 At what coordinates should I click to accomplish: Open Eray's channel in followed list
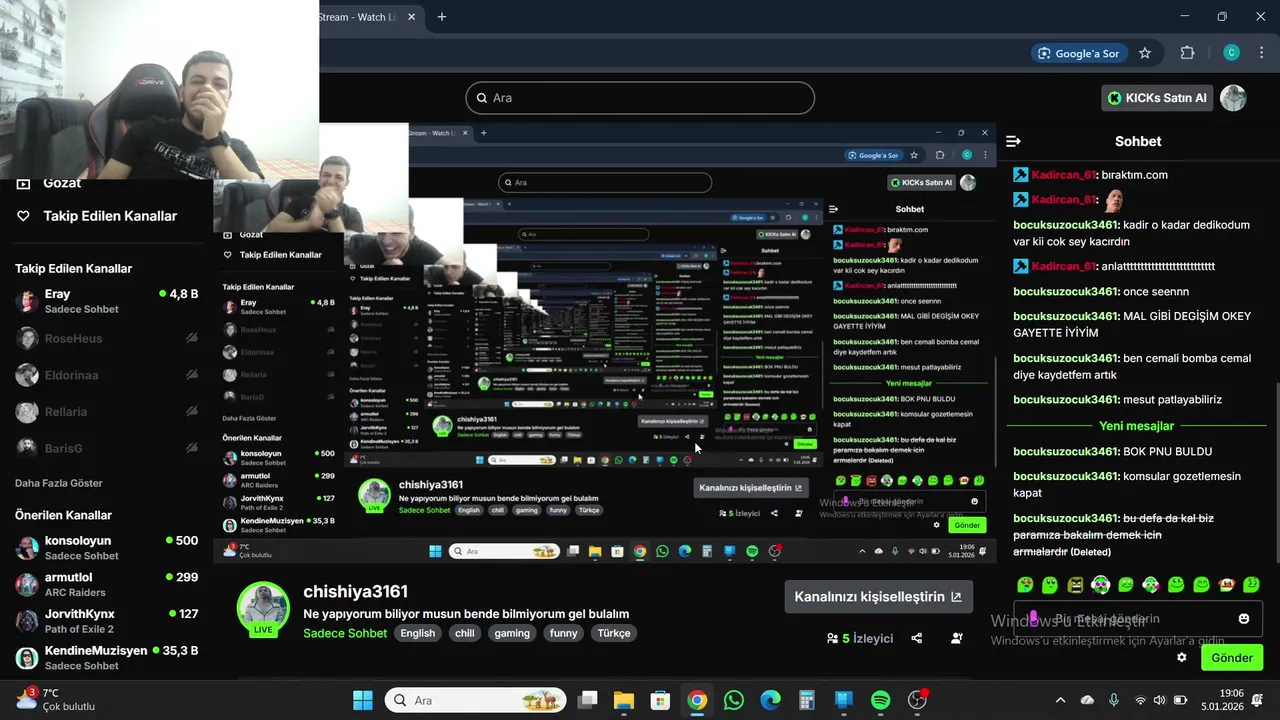tap(106, 301)
